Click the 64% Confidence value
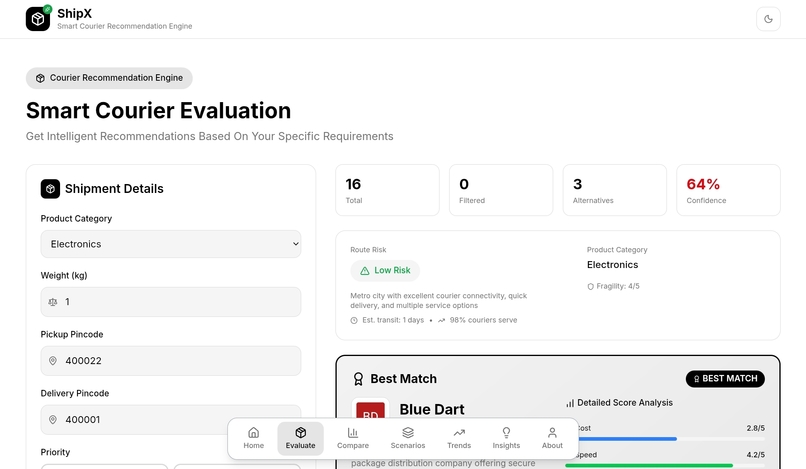Image resolution: width=806 pixels, height=469 pixels. [x=703, y=184]
